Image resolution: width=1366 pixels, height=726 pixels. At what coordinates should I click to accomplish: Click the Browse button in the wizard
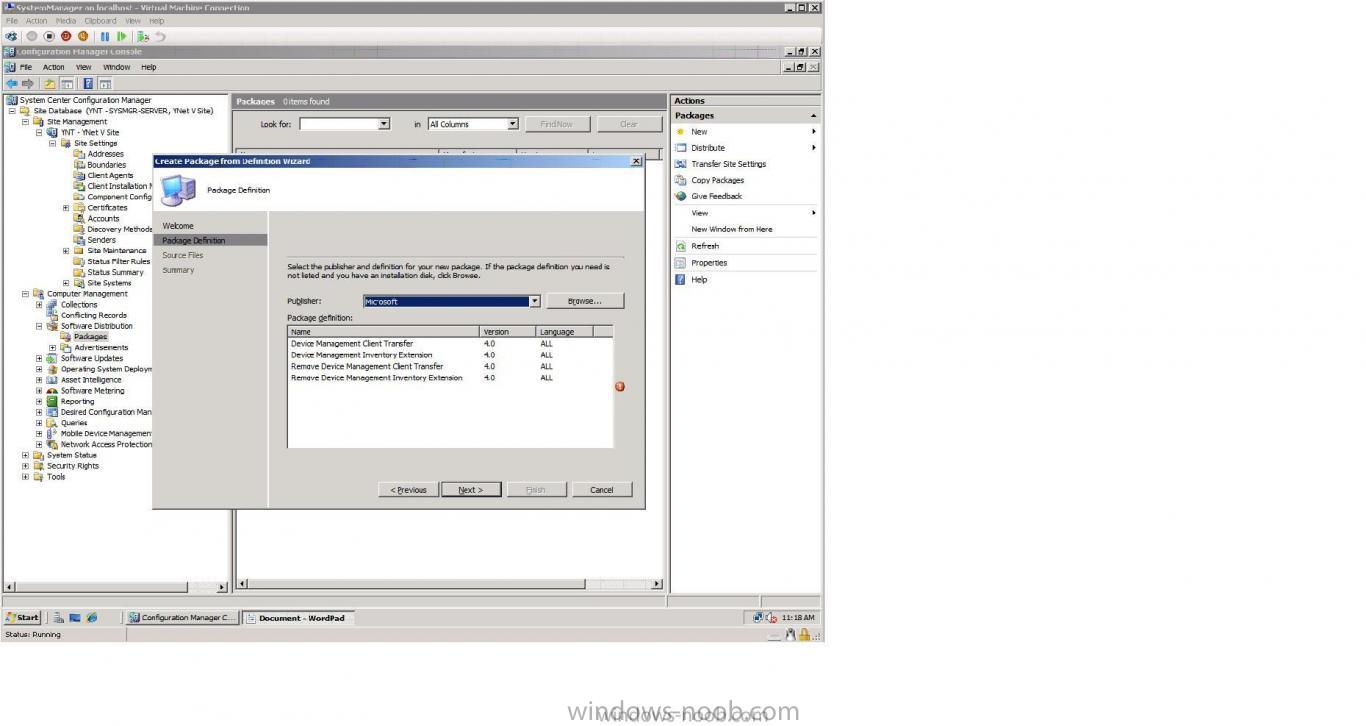click(585, 301)
